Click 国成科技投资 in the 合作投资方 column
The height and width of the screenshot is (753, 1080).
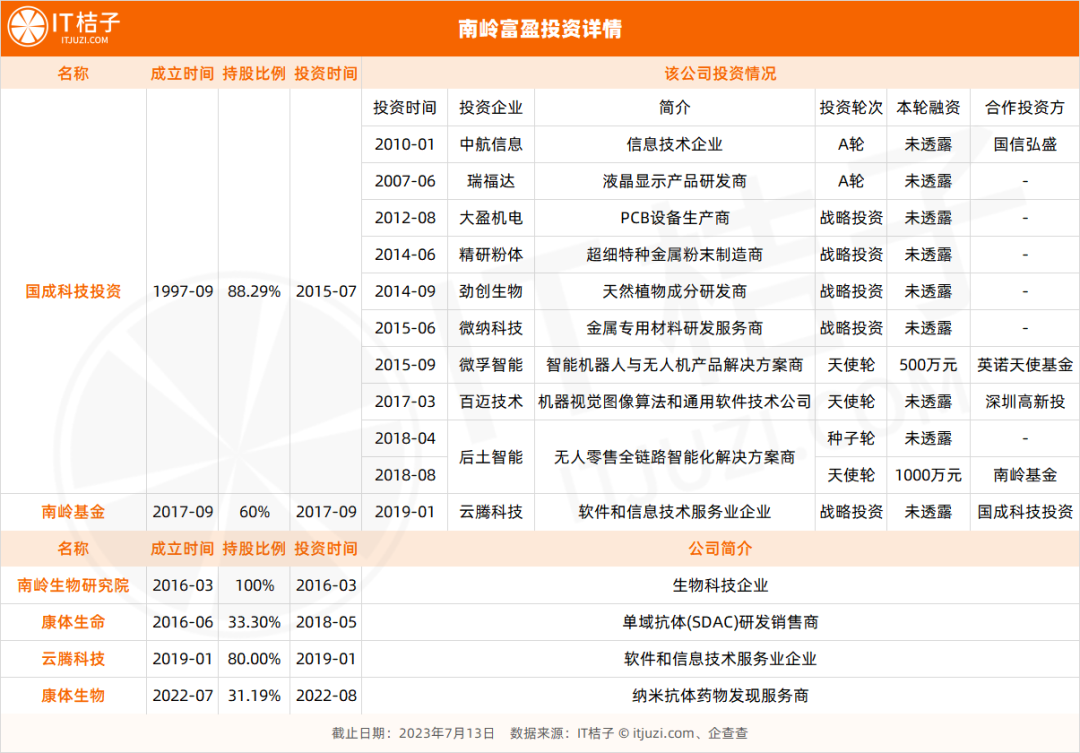(1025, 512)
